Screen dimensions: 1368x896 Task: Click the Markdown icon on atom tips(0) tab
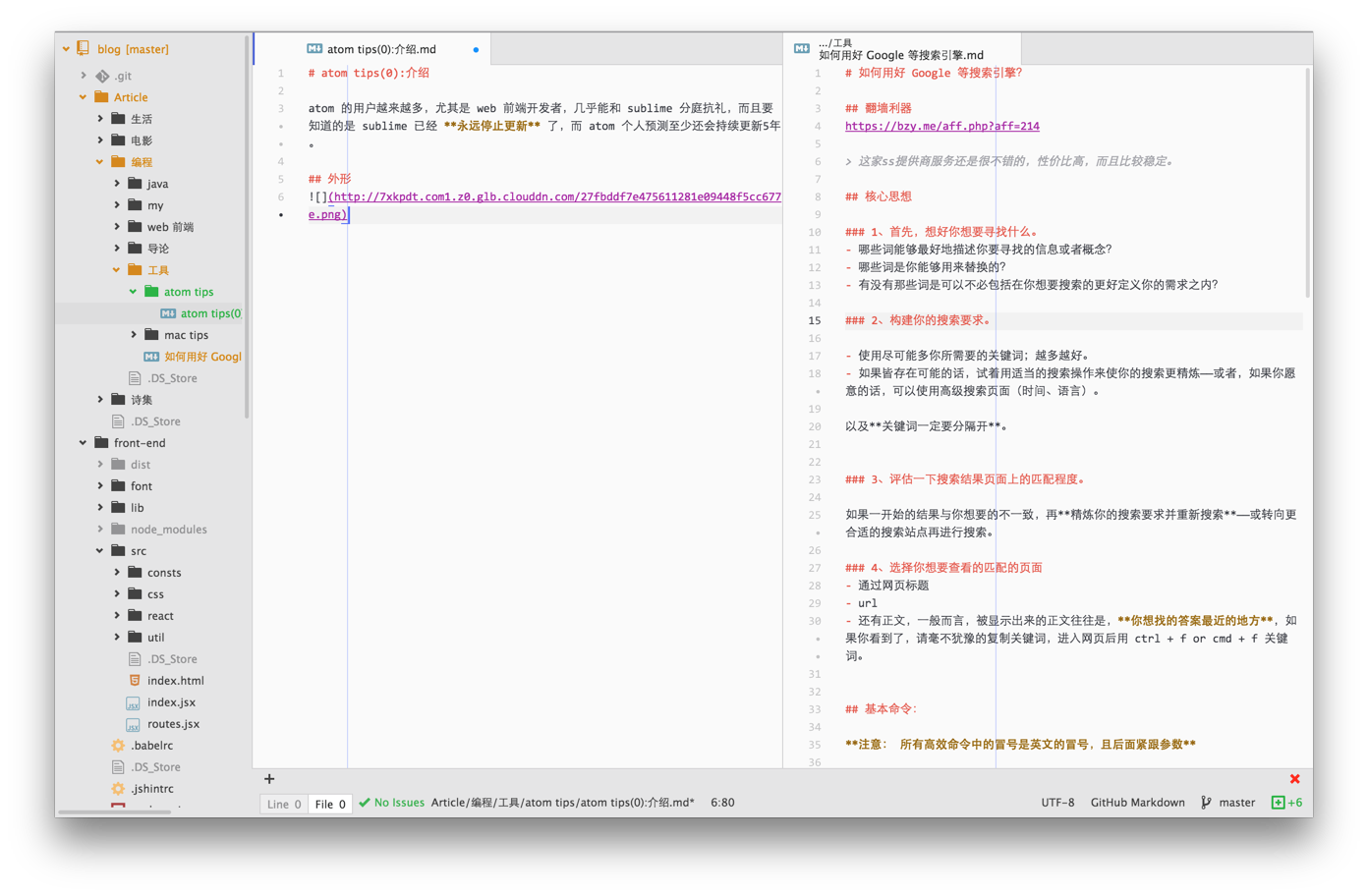pyautogui.click(x=315, y=47)
